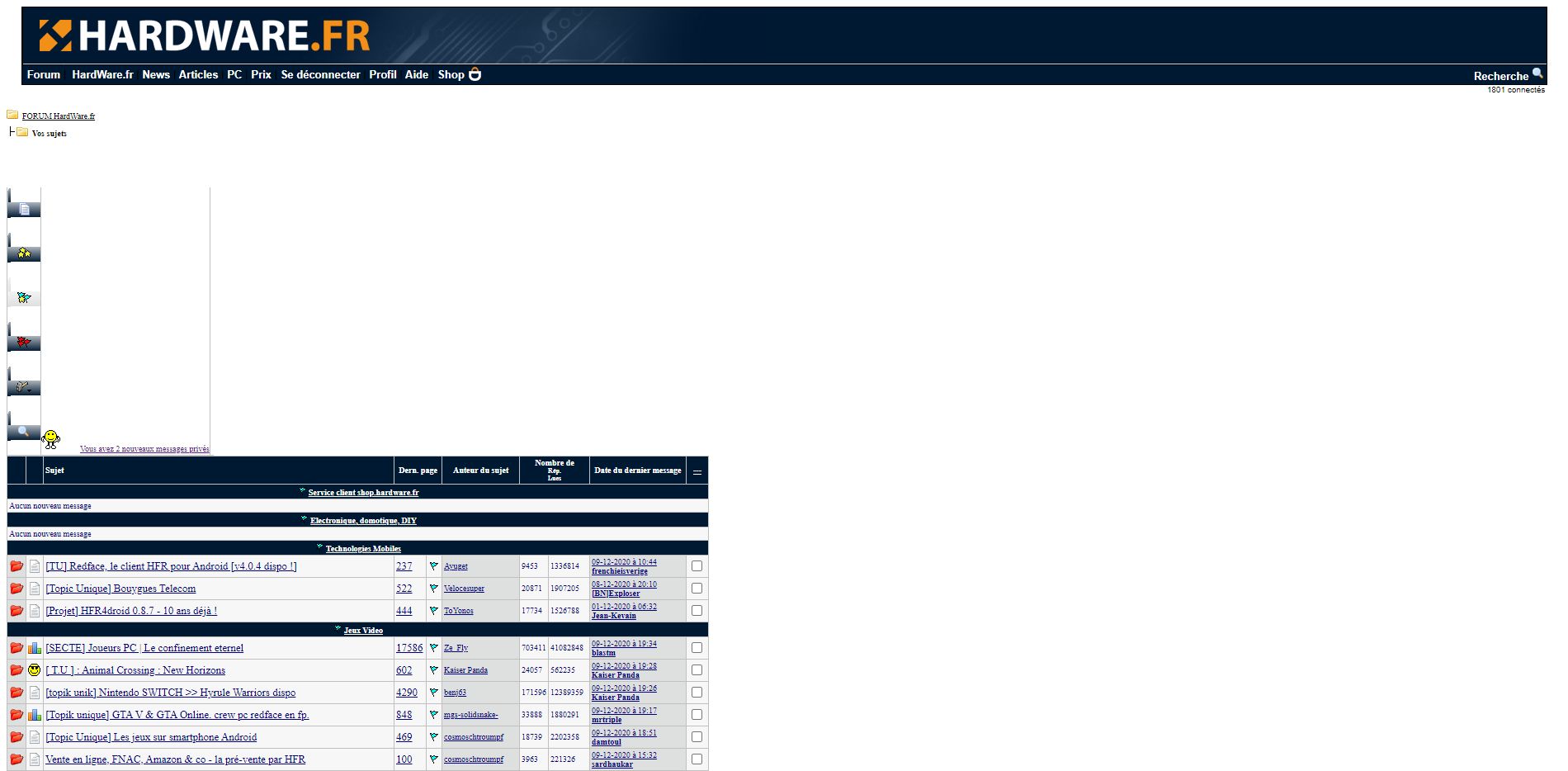The image size is (1568, 771).
Task: Open the Jeux Video category link
Action: click(363, 631)
